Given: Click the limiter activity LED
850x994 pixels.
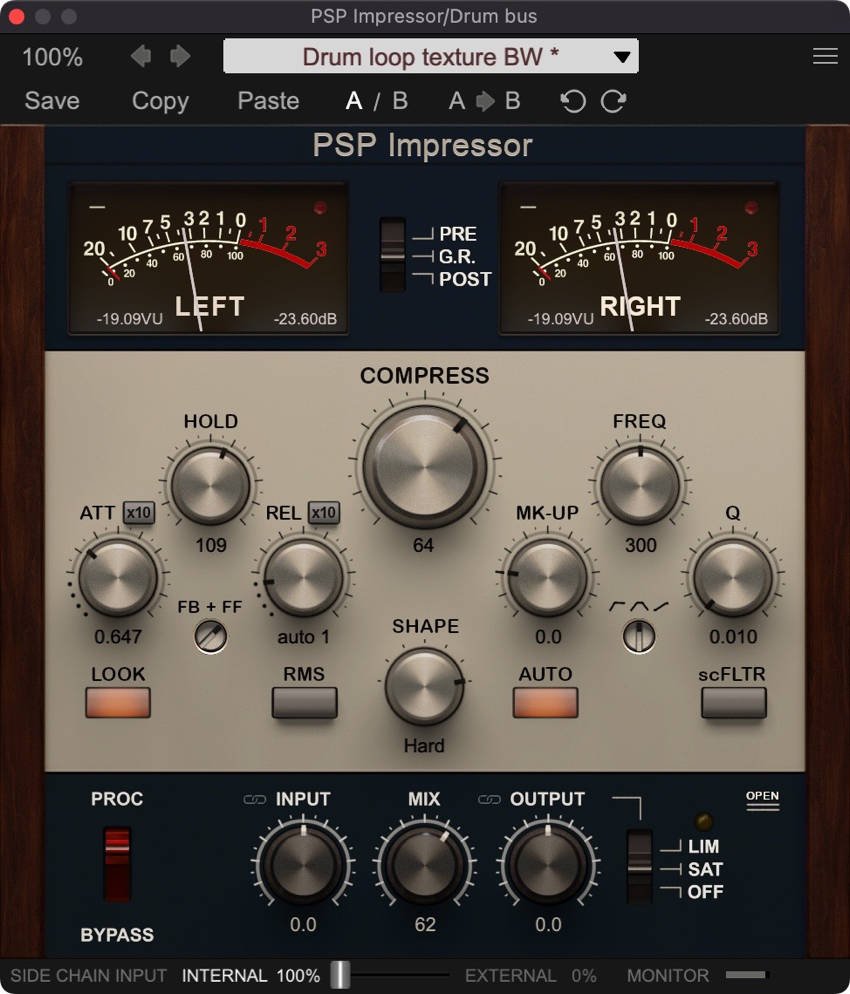Looking at the screenshot, I should (704, 822).
